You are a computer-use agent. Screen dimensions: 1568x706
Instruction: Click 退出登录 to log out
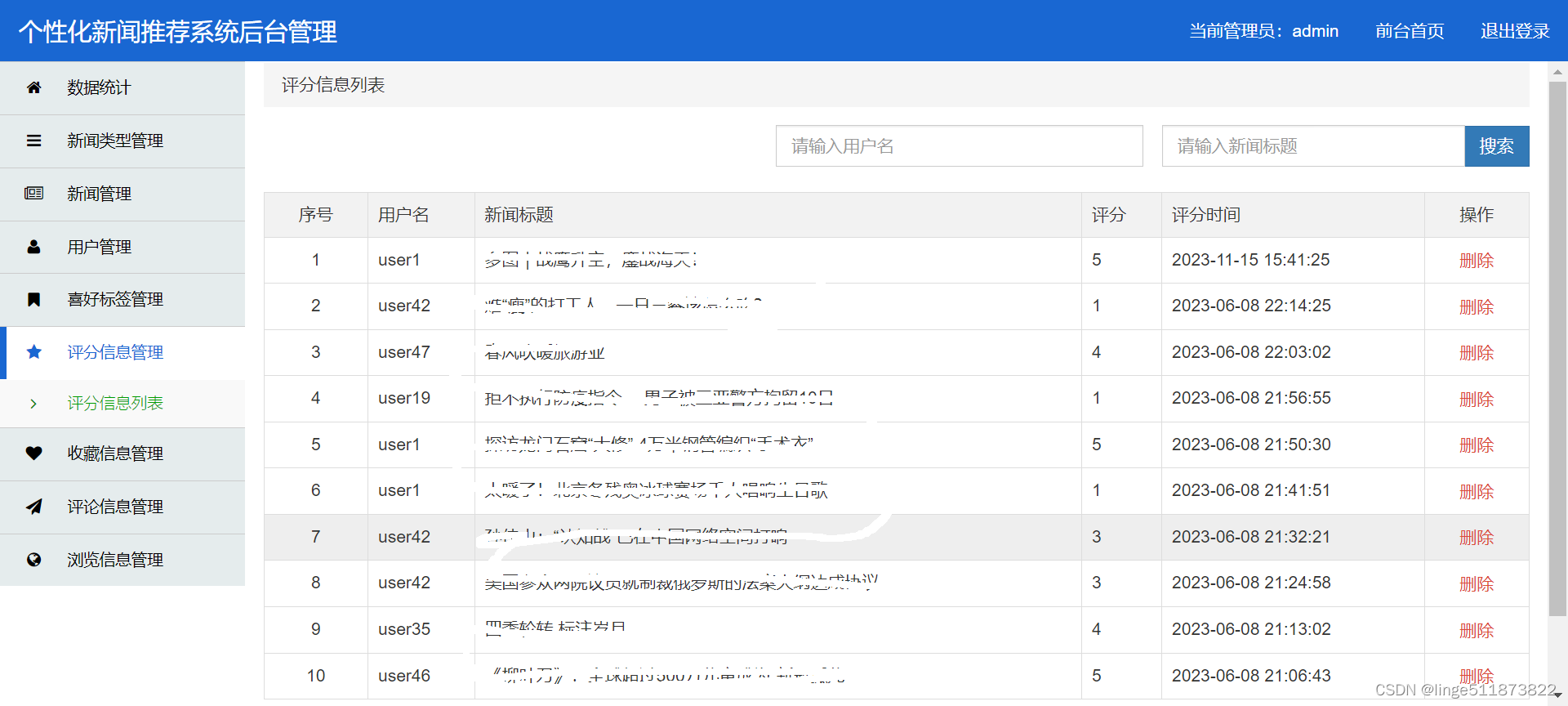[x=1515, y=31]
